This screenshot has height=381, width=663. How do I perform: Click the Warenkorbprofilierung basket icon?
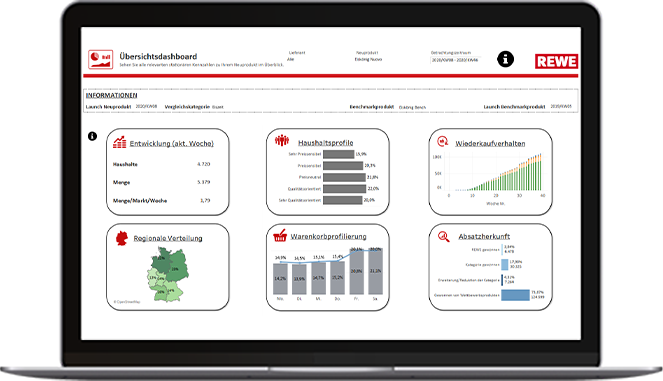tap(280, 236)
